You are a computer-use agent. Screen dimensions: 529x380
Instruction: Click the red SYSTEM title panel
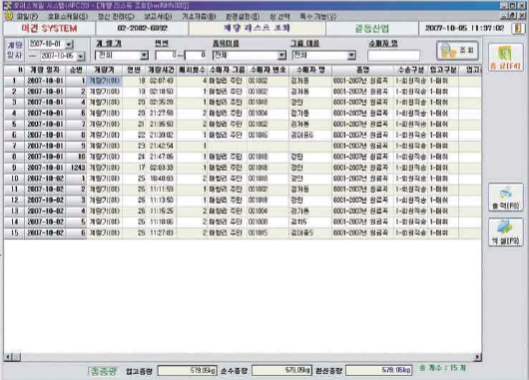coord(49,28)
